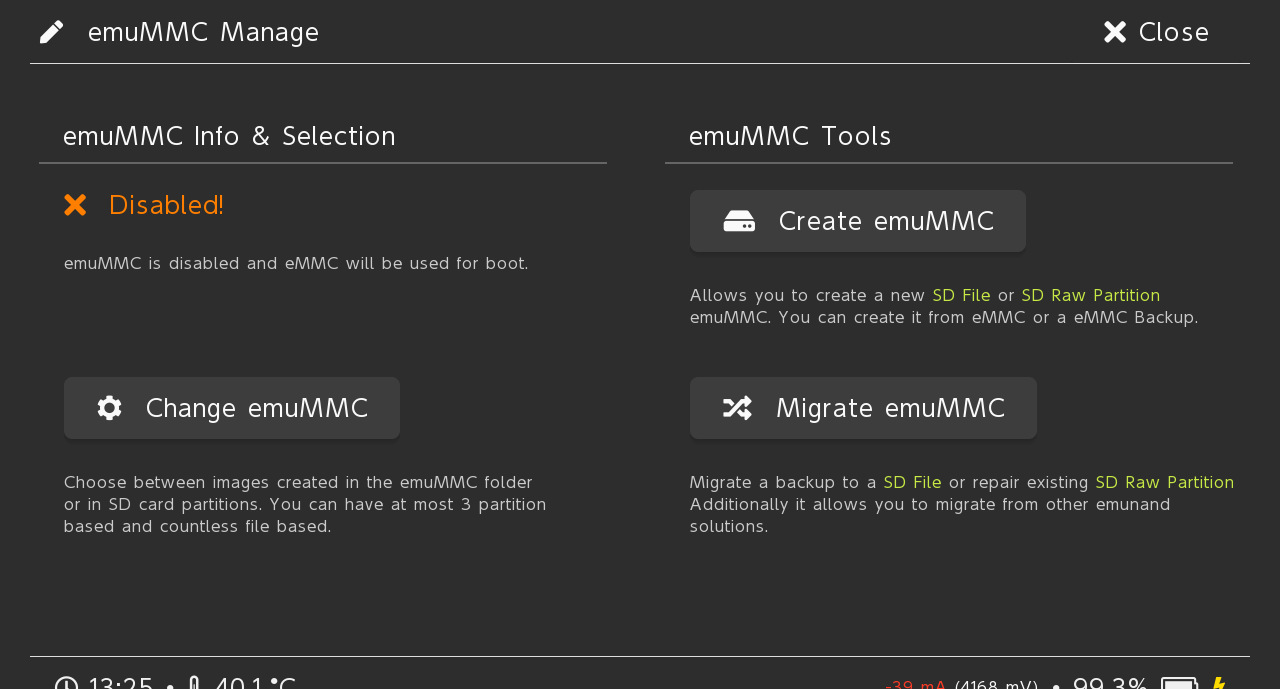Screen dimensions: 1280x689
Task: Click SD File link under Create emuMMC
Action: (961, 295)
